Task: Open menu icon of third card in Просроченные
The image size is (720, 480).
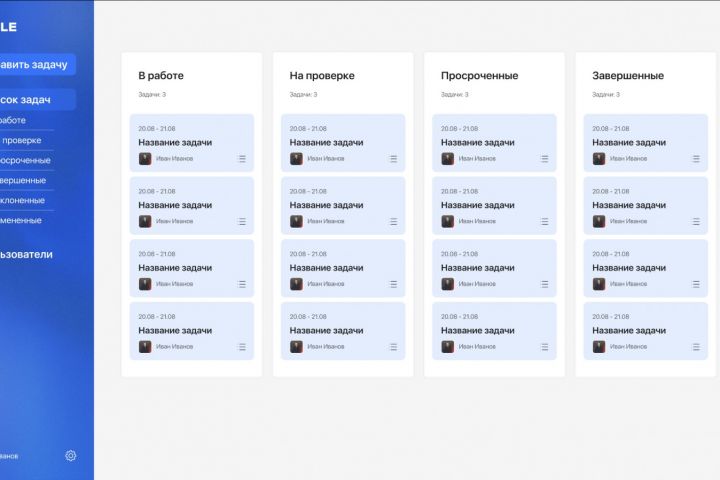Action: click(x=545, y=284)
